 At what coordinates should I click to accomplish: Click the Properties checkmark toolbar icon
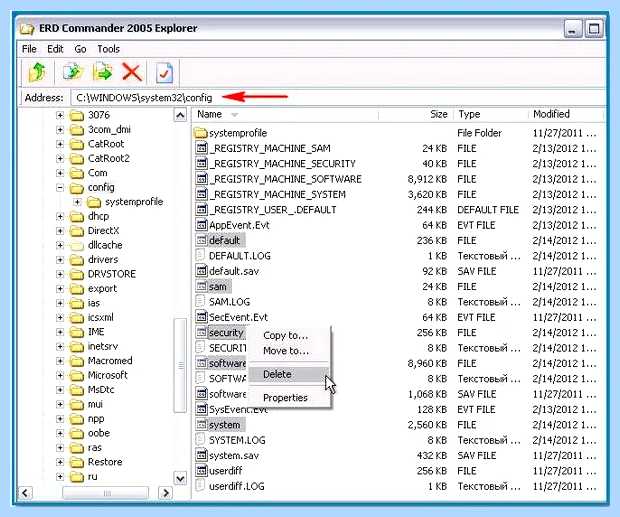[x=164, y=73]
